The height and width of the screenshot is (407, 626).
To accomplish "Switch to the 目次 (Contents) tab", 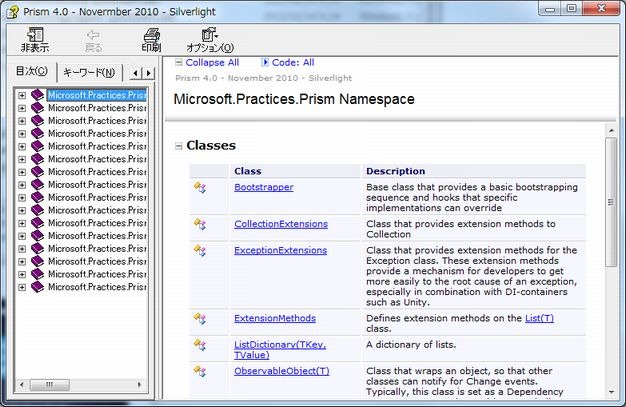I will pyautogui.click(x=31, y=72).
